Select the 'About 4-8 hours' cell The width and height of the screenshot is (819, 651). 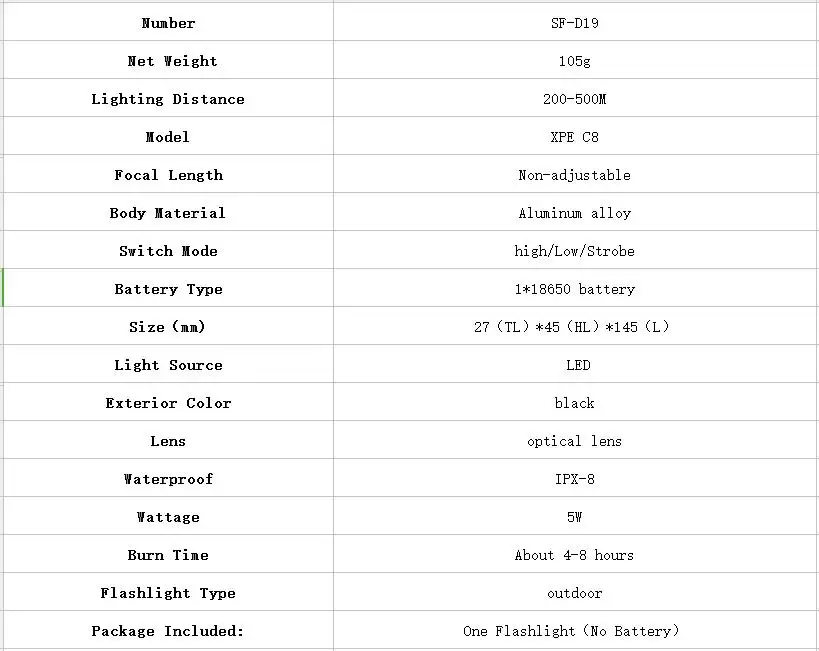[x=575, y=555]
